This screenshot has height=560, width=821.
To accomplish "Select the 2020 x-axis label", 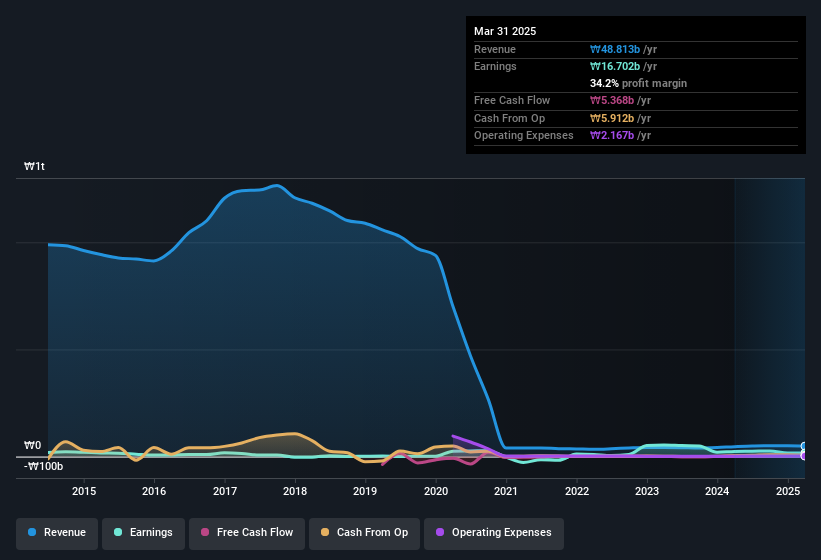I will tap(436, 491).
